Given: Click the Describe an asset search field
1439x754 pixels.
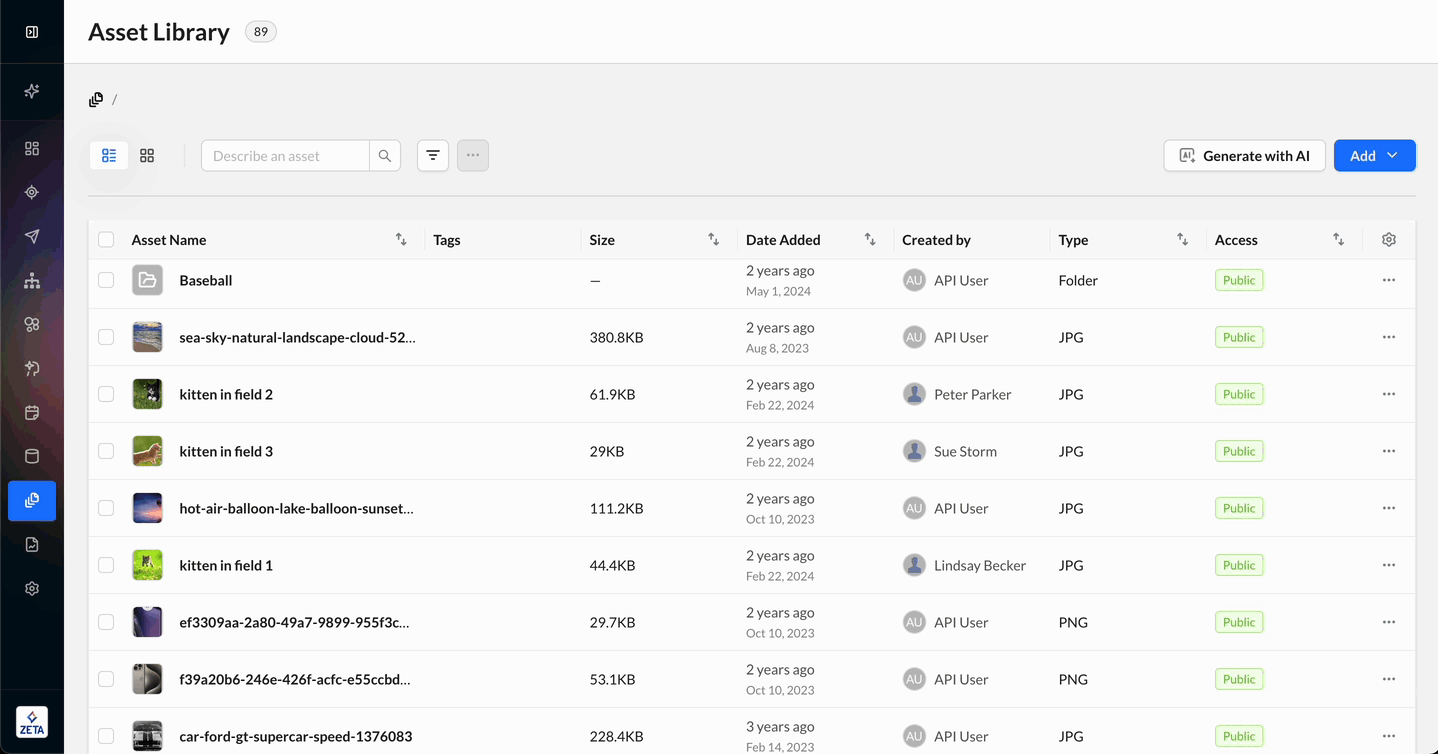Looking at the screenshot, I should 286,156.
